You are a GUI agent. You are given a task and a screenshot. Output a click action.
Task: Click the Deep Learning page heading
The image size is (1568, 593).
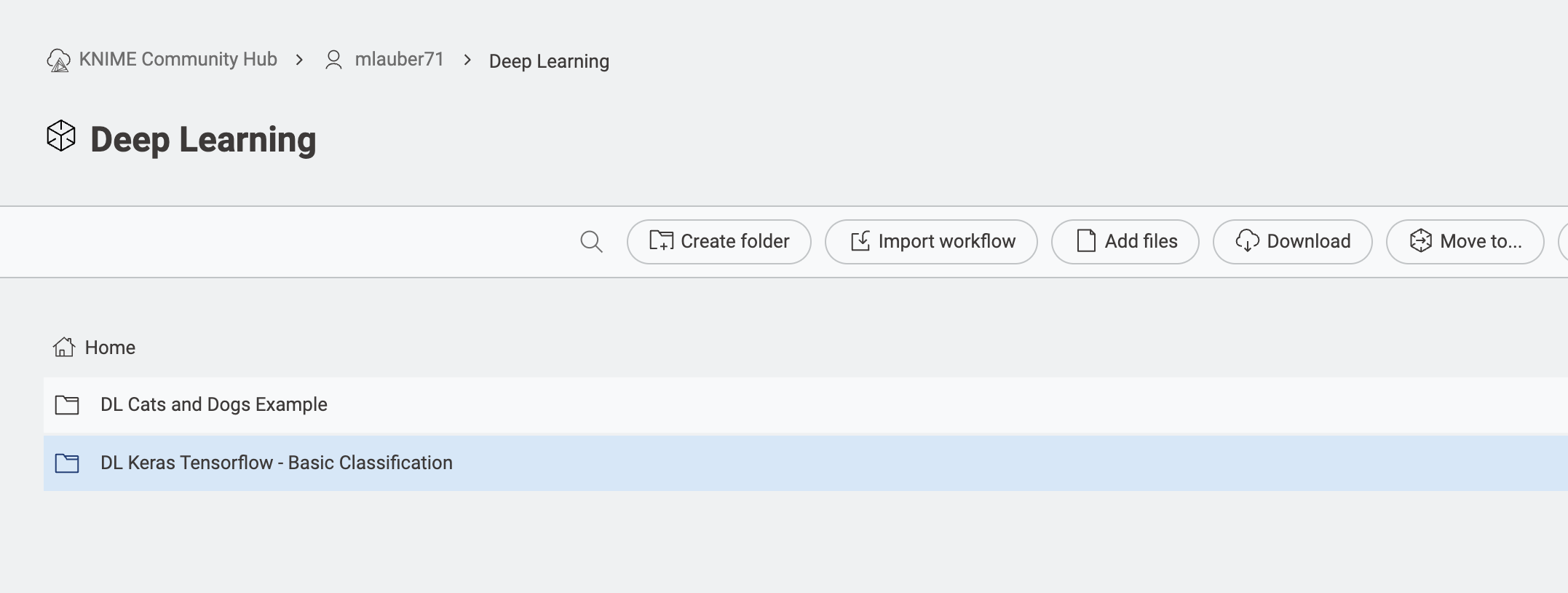[x=203, y=139]
